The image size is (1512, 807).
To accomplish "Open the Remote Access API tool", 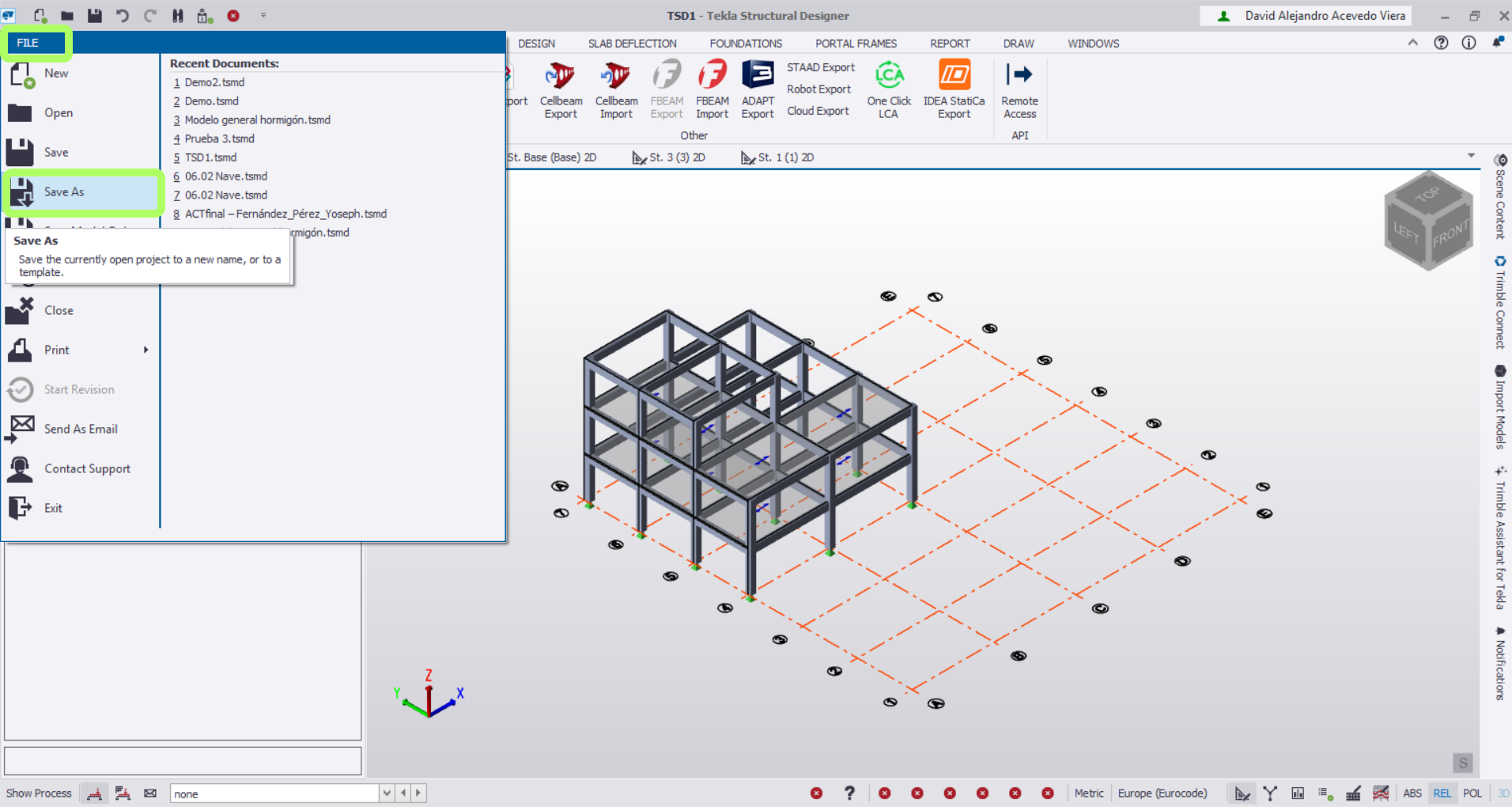I will (1020, 90).
